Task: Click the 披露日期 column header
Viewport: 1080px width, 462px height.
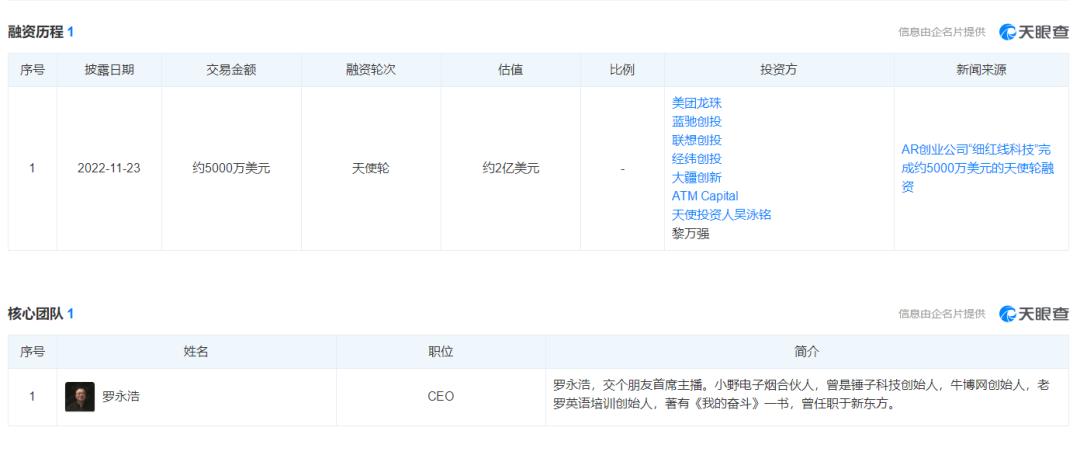Action: click(109, 70)
